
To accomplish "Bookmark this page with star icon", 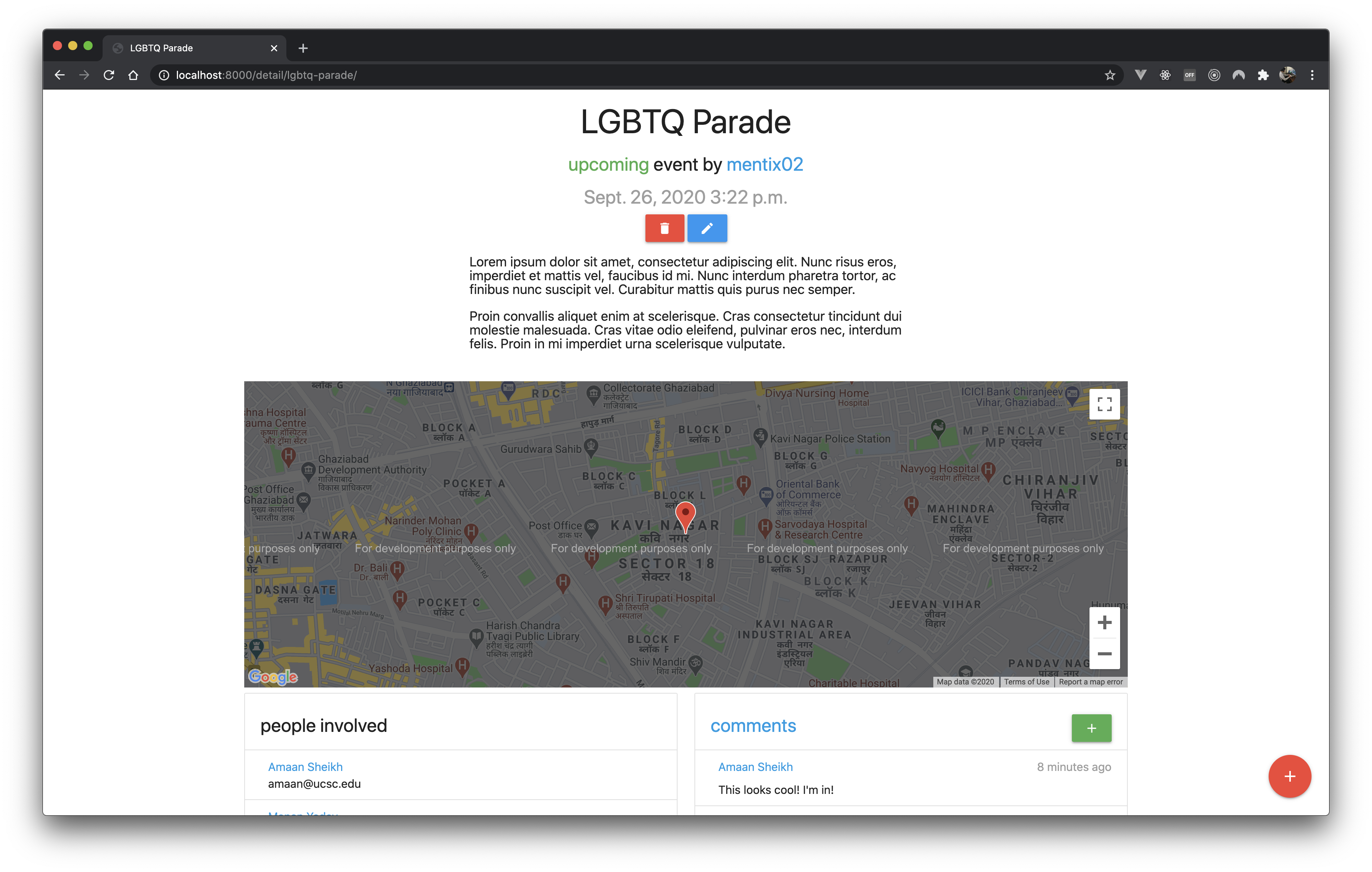I will tap(1109, 75).
